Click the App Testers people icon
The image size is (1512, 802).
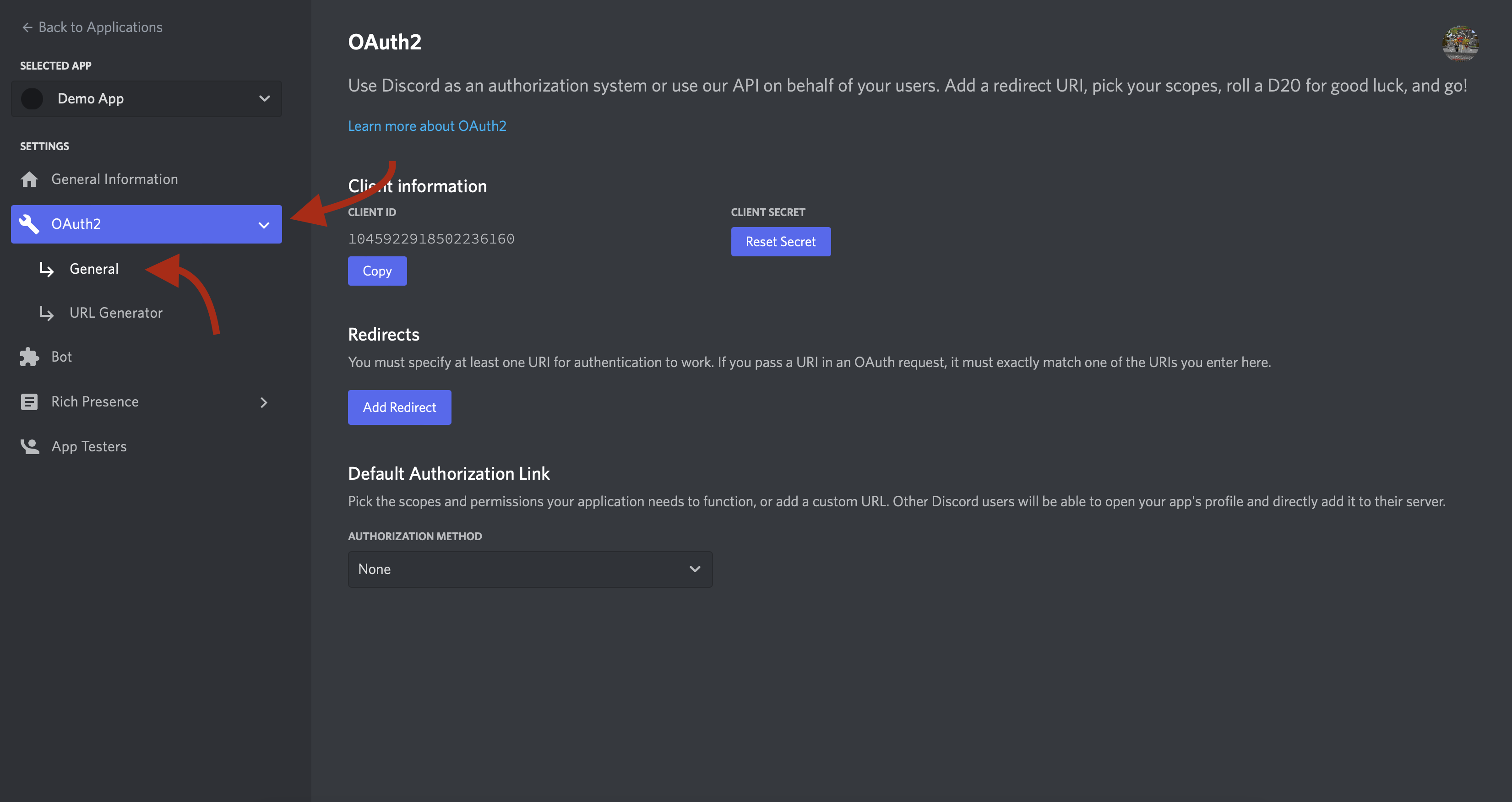[29, 446]
